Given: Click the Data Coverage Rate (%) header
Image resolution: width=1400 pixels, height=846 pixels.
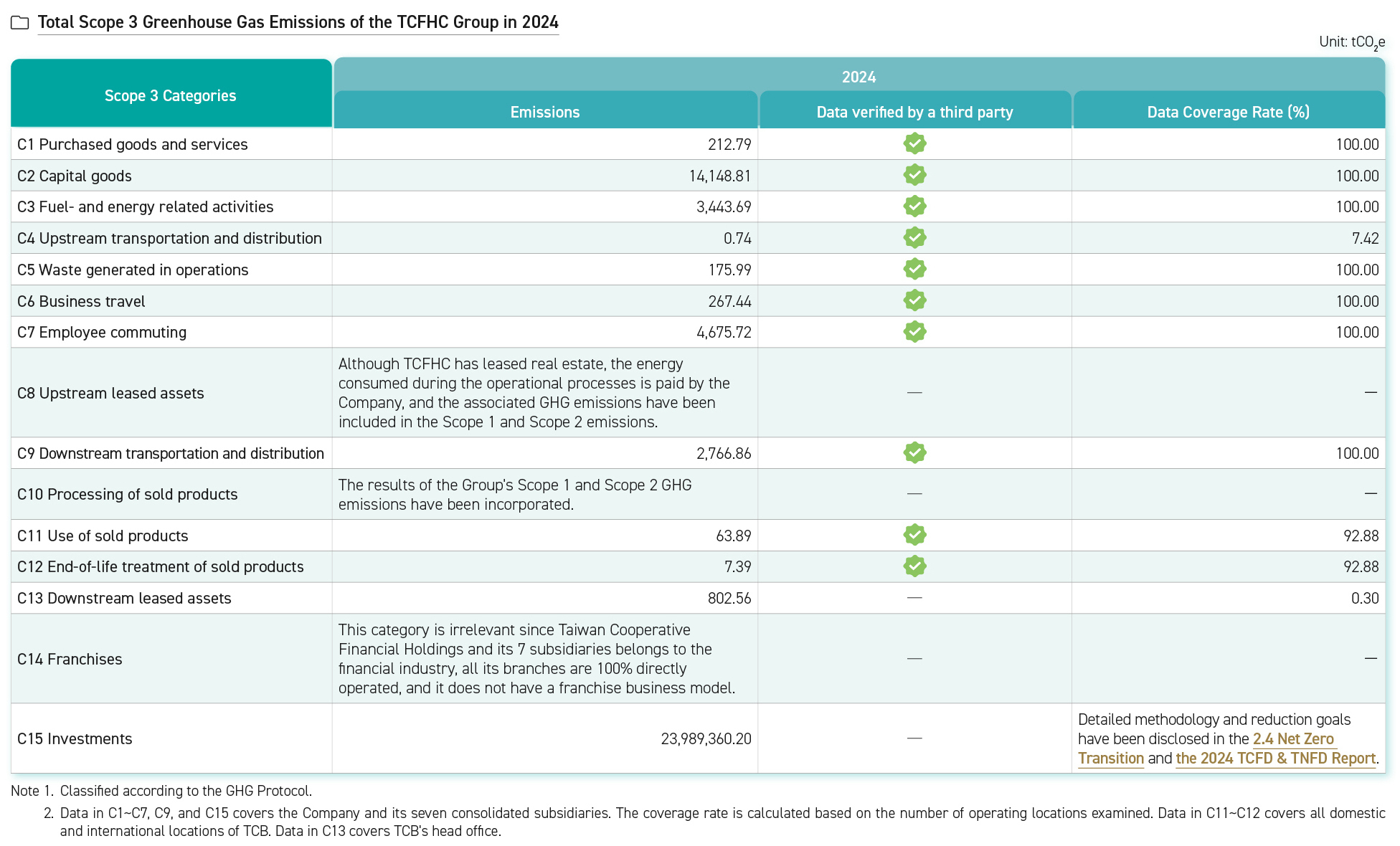Looking at the screenshot, I should click(x=1228, y=112).
